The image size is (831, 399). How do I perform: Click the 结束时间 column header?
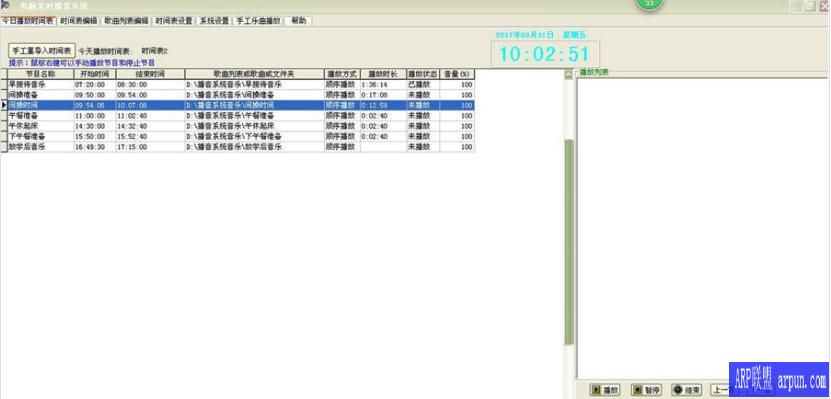151,74
